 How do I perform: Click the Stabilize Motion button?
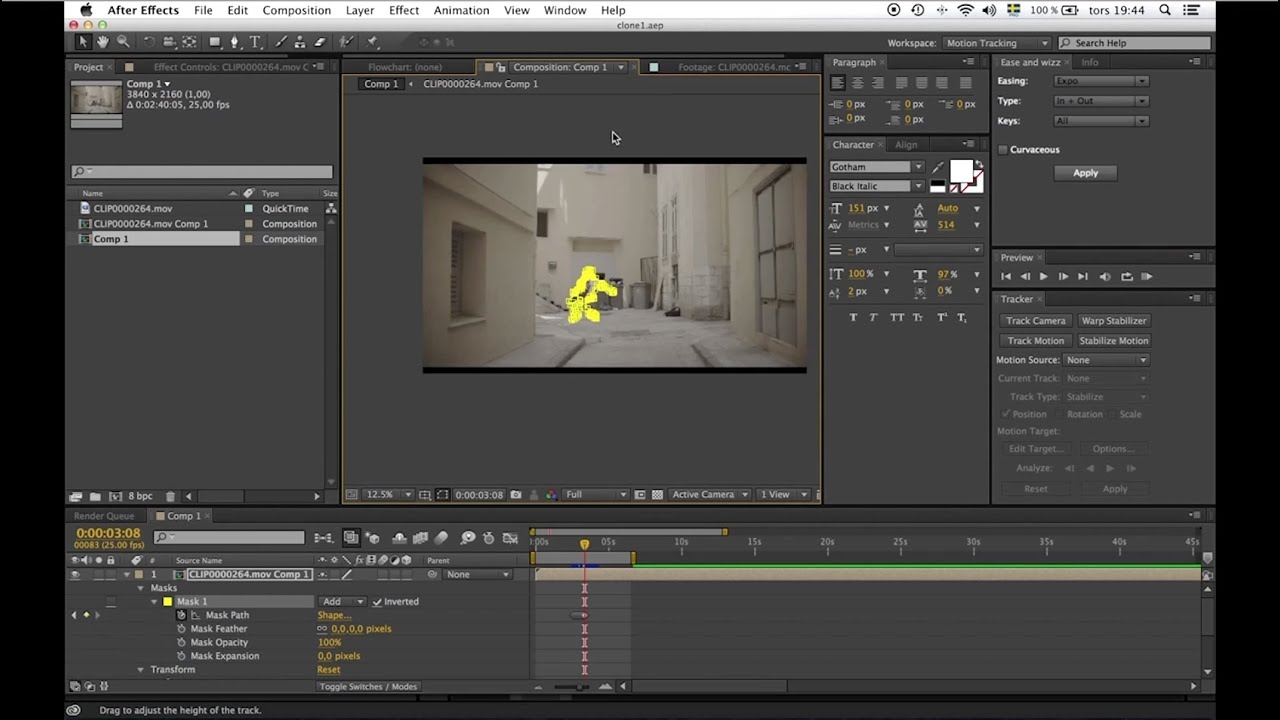point(1113,341)
